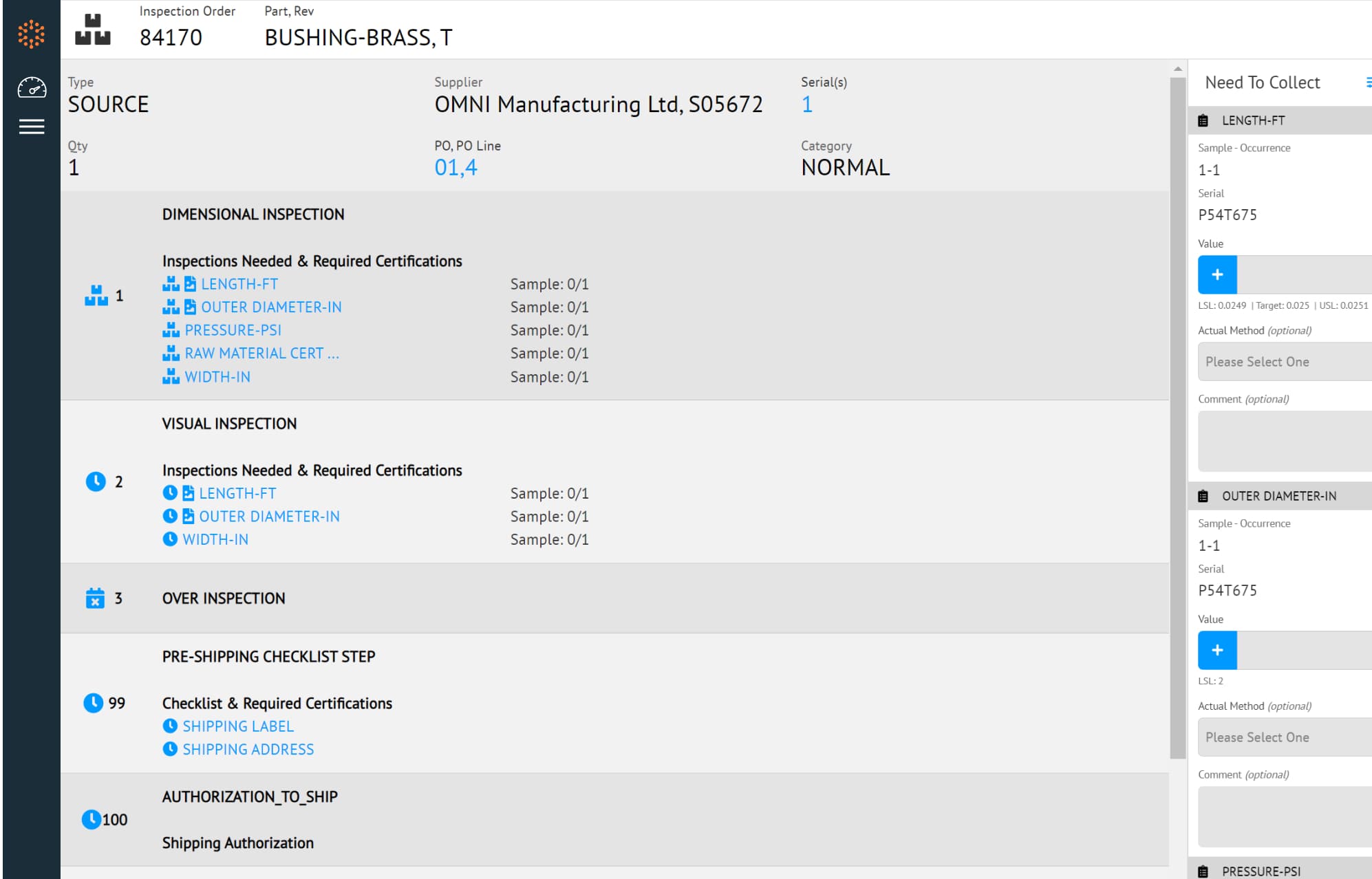The width and height of the screenshot is (1372, 879).
Task: Click OUTER DIAMETER-IN plus value button
Action: click(1217, 650)
